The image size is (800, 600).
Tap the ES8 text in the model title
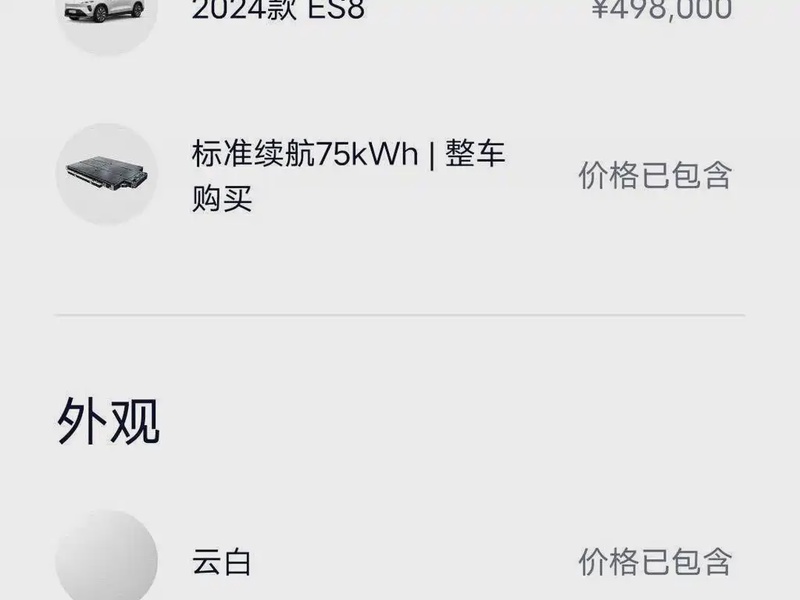click(337, 9)
